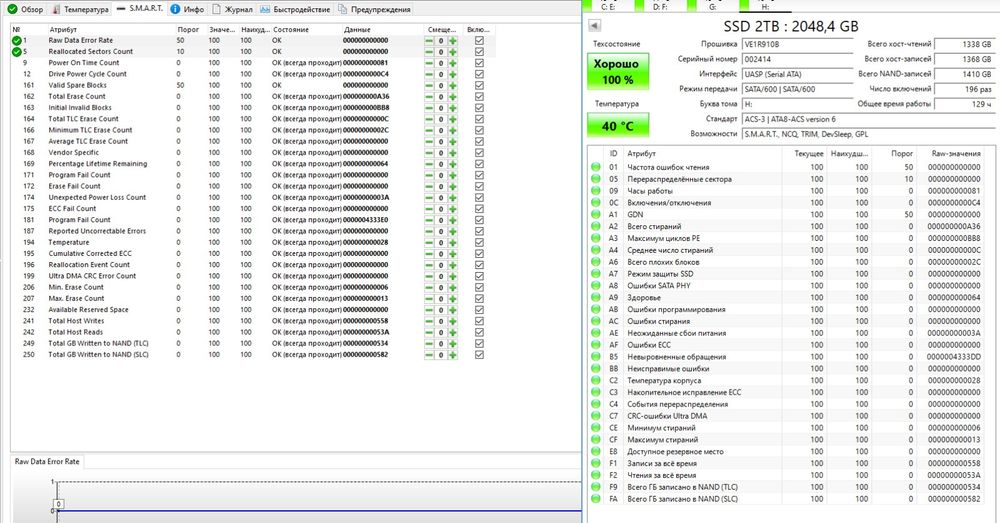Click minus offset icon for Total Host Reads

pos(429,332)
